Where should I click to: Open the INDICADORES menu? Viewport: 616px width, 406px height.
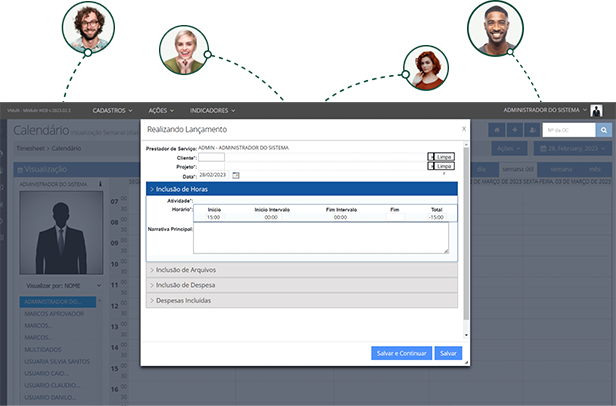pos(212,110)
